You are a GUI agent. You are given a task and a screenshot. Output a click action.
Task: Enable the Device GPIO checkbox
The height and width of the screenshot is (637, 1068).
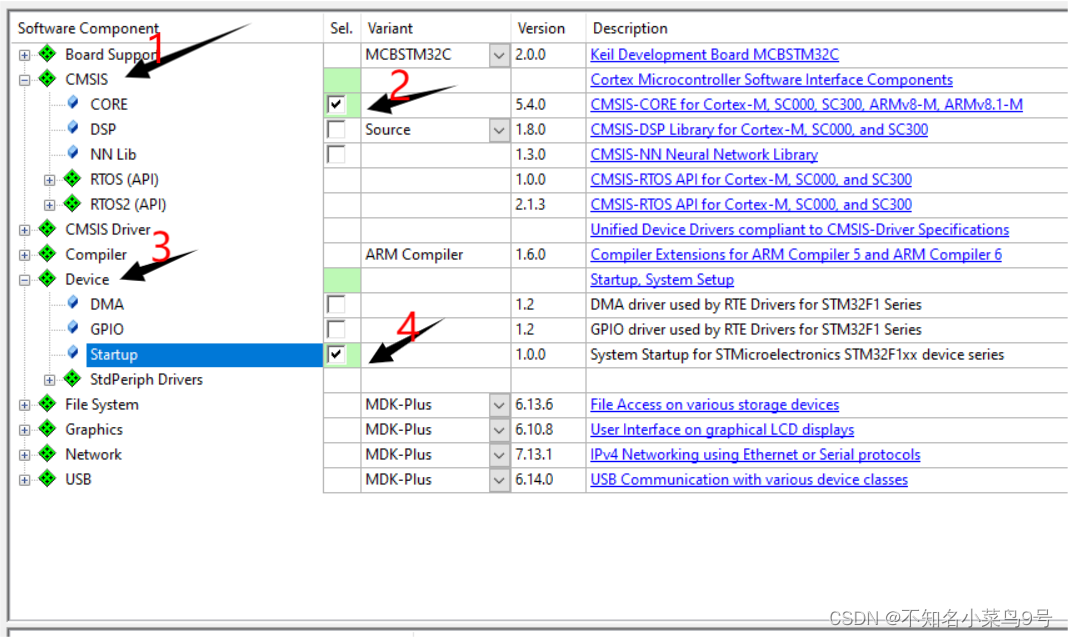(336, 330)
